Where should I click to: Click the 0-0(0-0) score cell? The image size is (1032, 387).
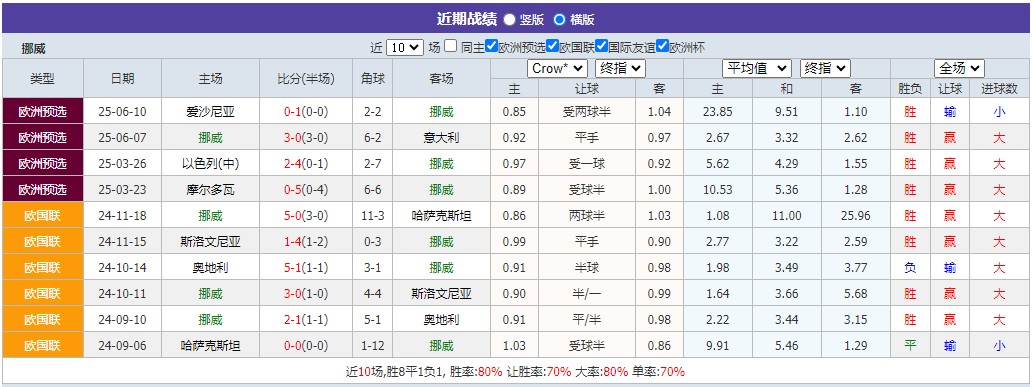click(306, 346)
